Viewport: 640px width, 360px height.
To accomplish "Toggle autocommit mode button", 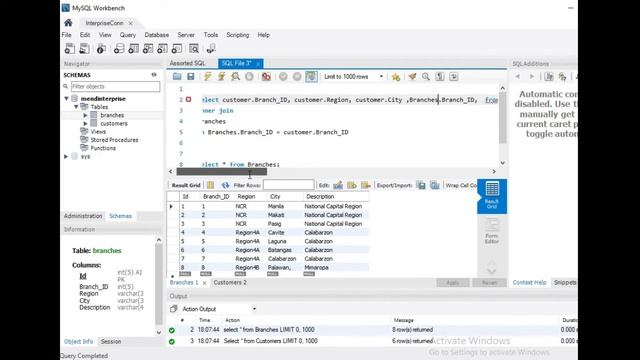I will click(x=311, y=76).
